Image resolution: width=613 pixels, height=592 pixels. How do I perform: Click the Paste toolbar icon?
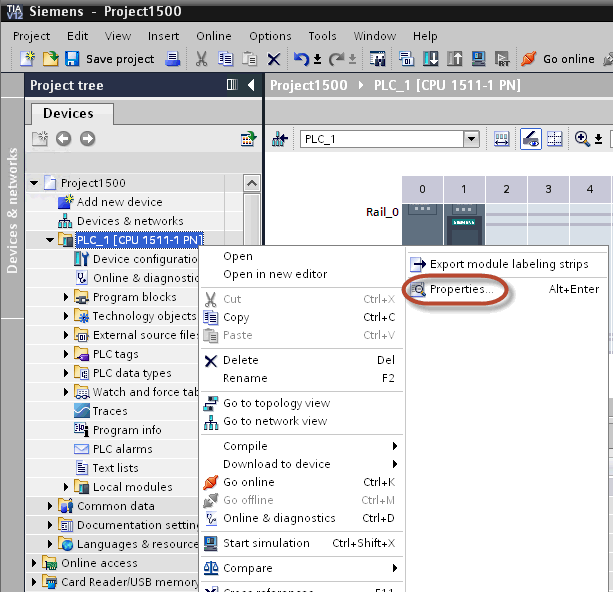249,59
